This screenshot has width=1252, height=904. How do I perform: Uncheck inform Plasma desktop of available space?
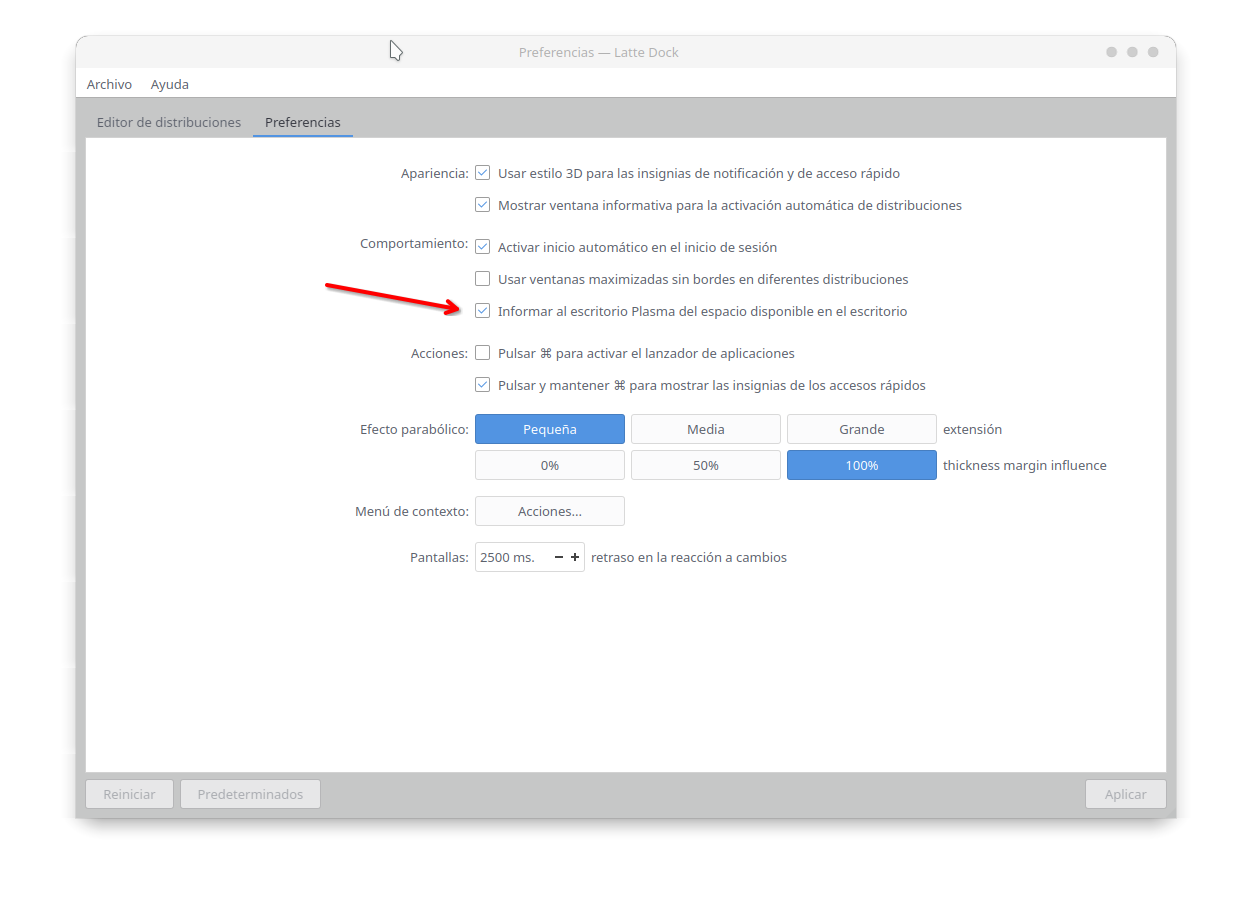pyautogui.click(x=483, y=311)
